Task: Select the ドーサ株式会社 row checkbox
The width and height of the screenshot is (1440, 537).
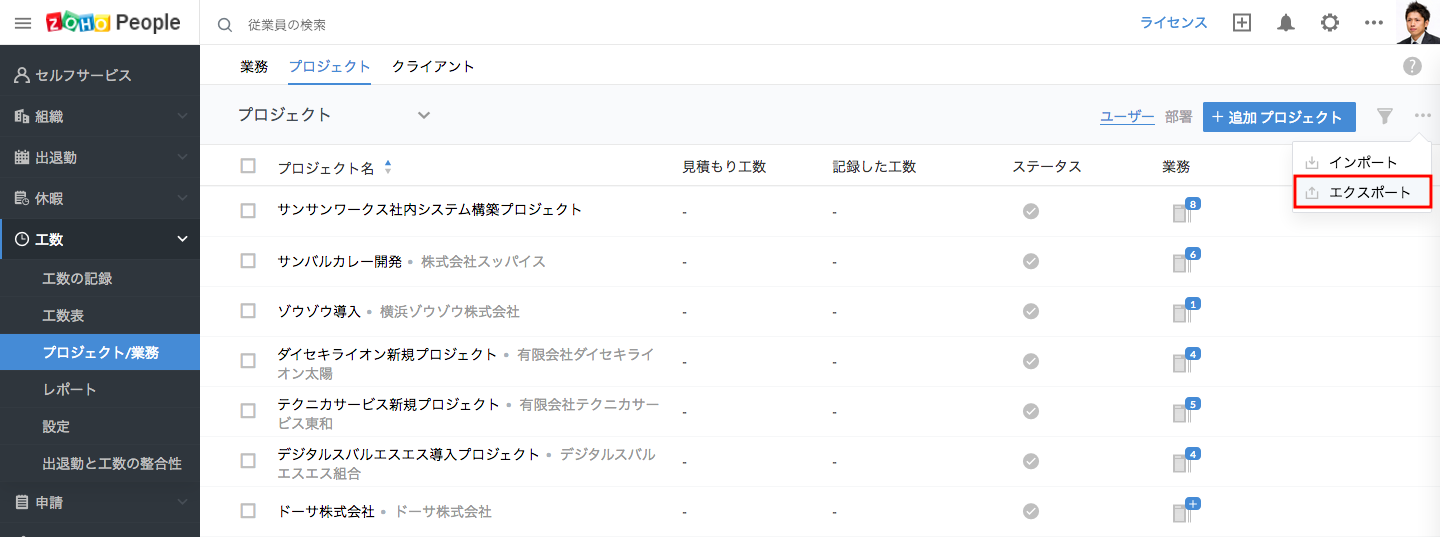Action: click(248, 511)
